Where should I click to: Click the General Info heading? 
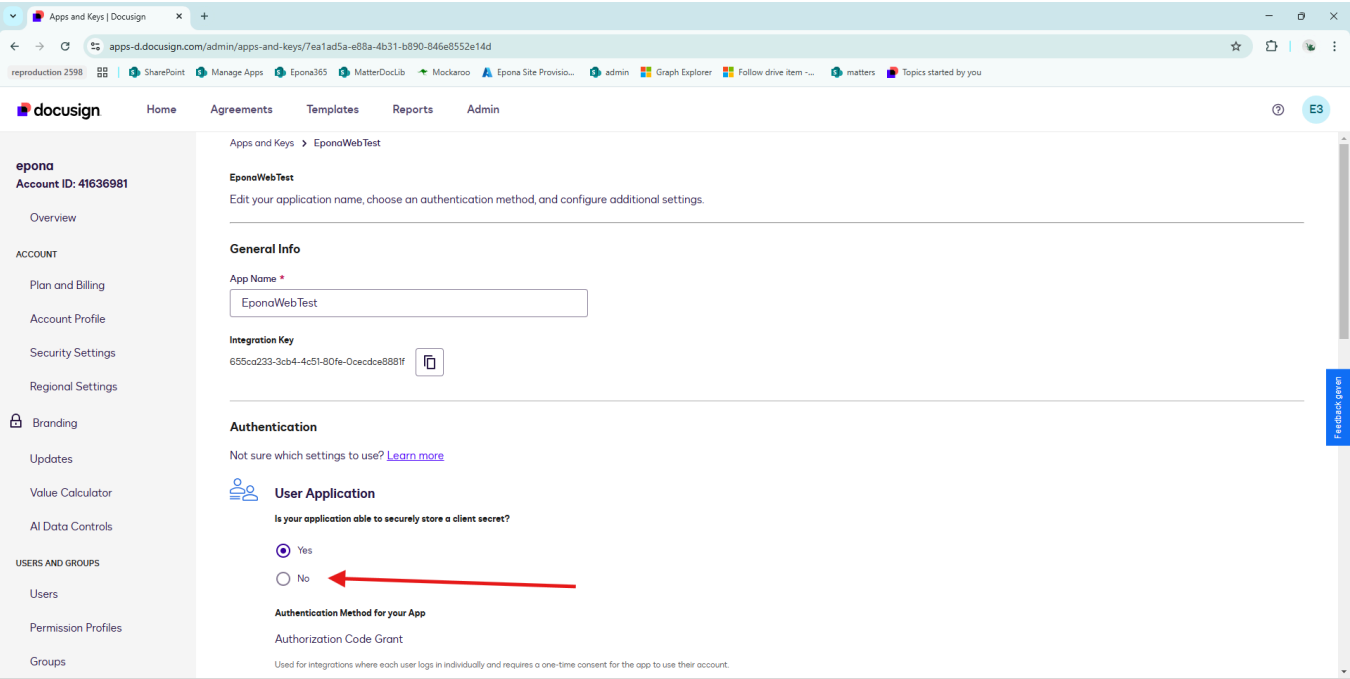pos(265,249)
